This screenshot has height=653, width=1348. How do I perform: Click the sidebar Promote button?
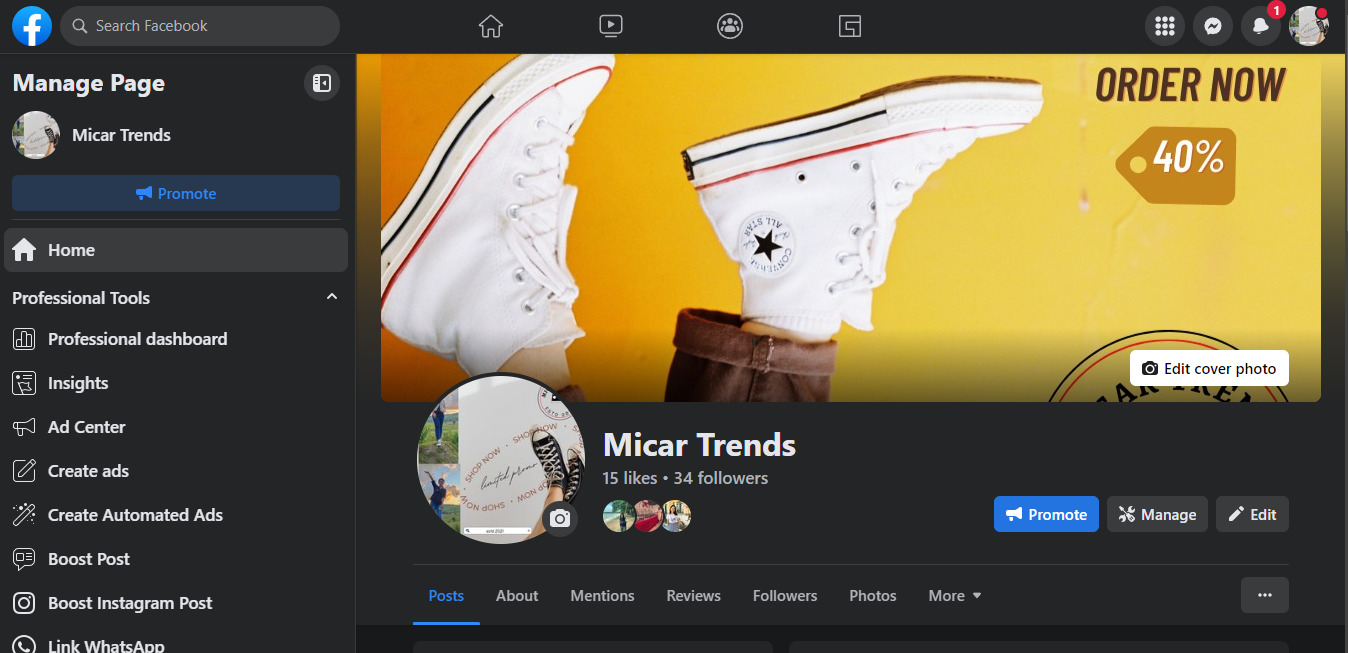(x=176, y=193)
